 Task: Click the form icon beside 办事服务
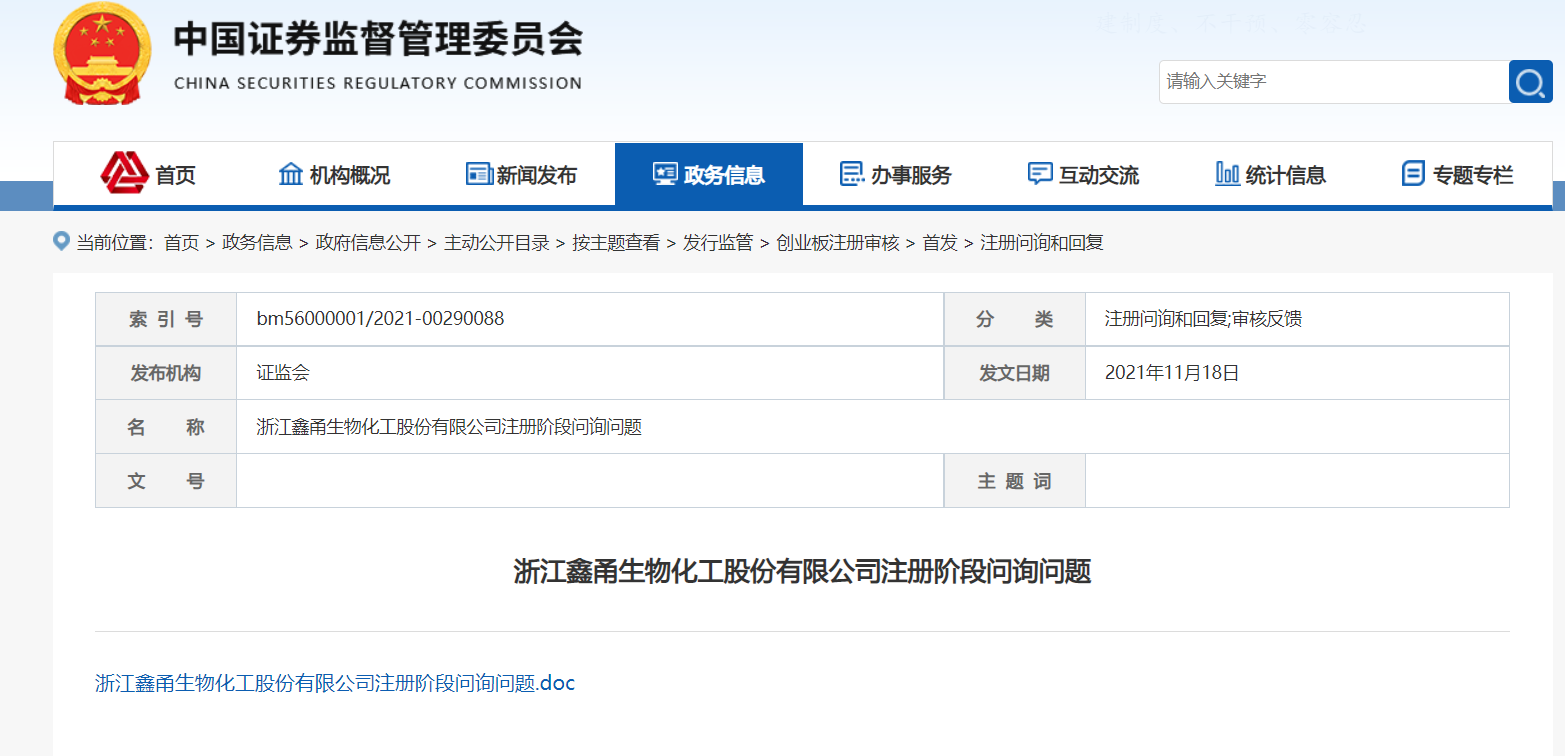(852, 174)
